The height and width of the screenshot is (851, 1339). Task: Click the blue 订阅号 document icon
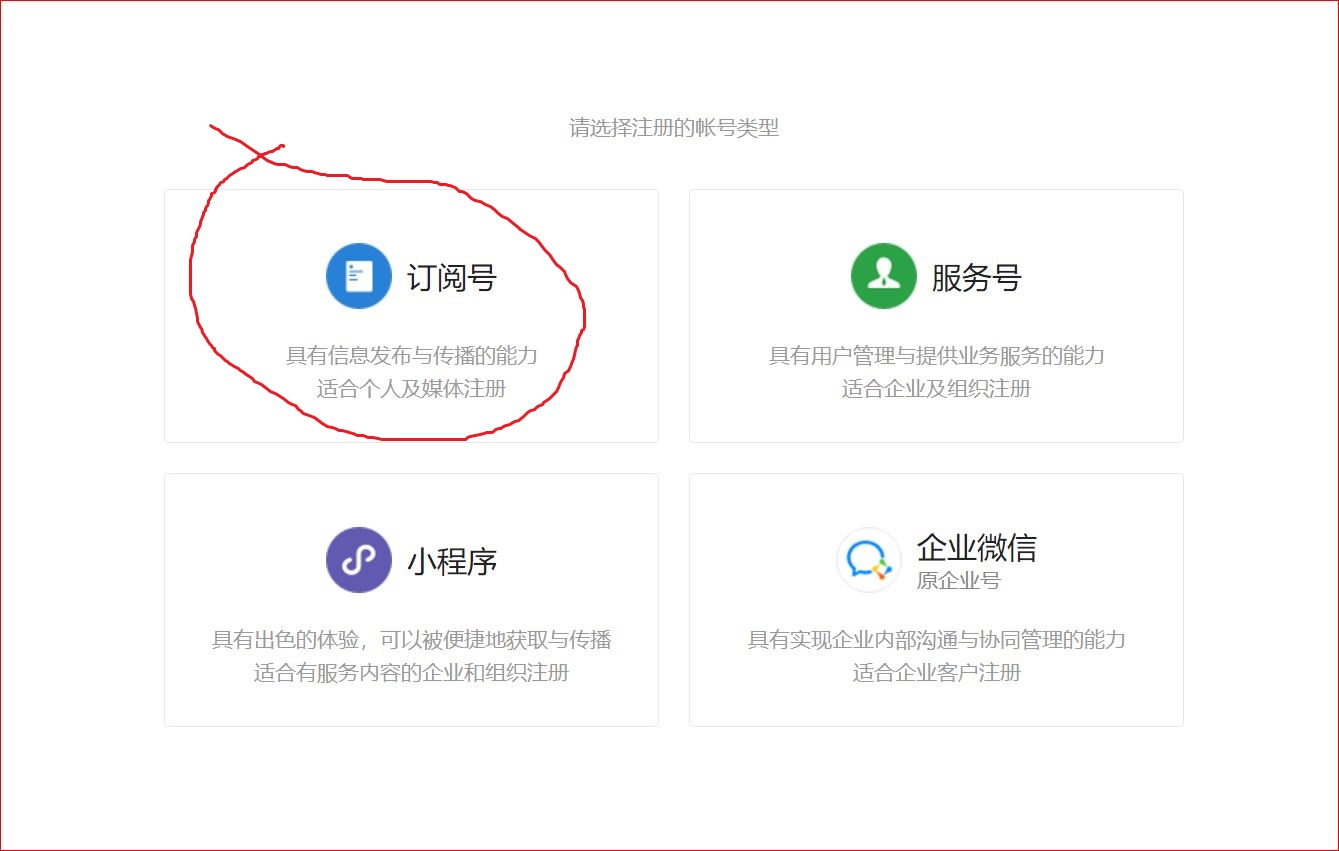pos(358,276)
